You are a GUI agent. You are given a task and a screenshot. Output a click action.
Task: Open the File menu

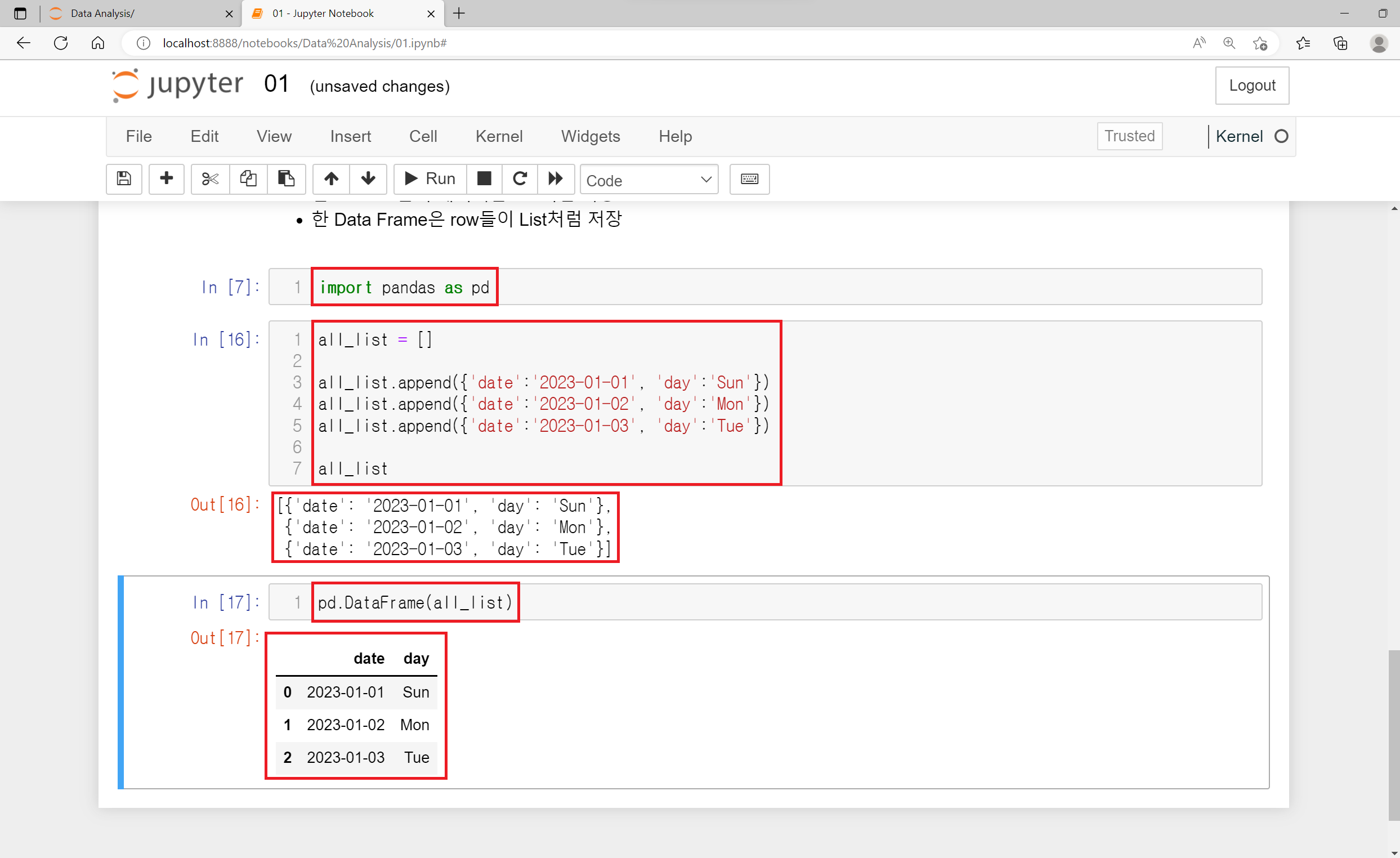138,136
